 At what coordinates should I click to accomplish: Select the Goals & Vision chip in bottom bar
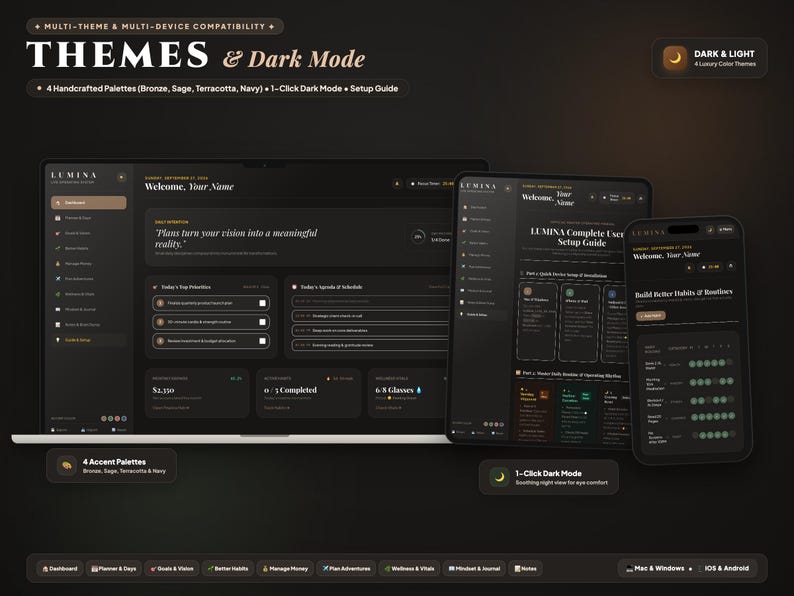tap(172, 569)
